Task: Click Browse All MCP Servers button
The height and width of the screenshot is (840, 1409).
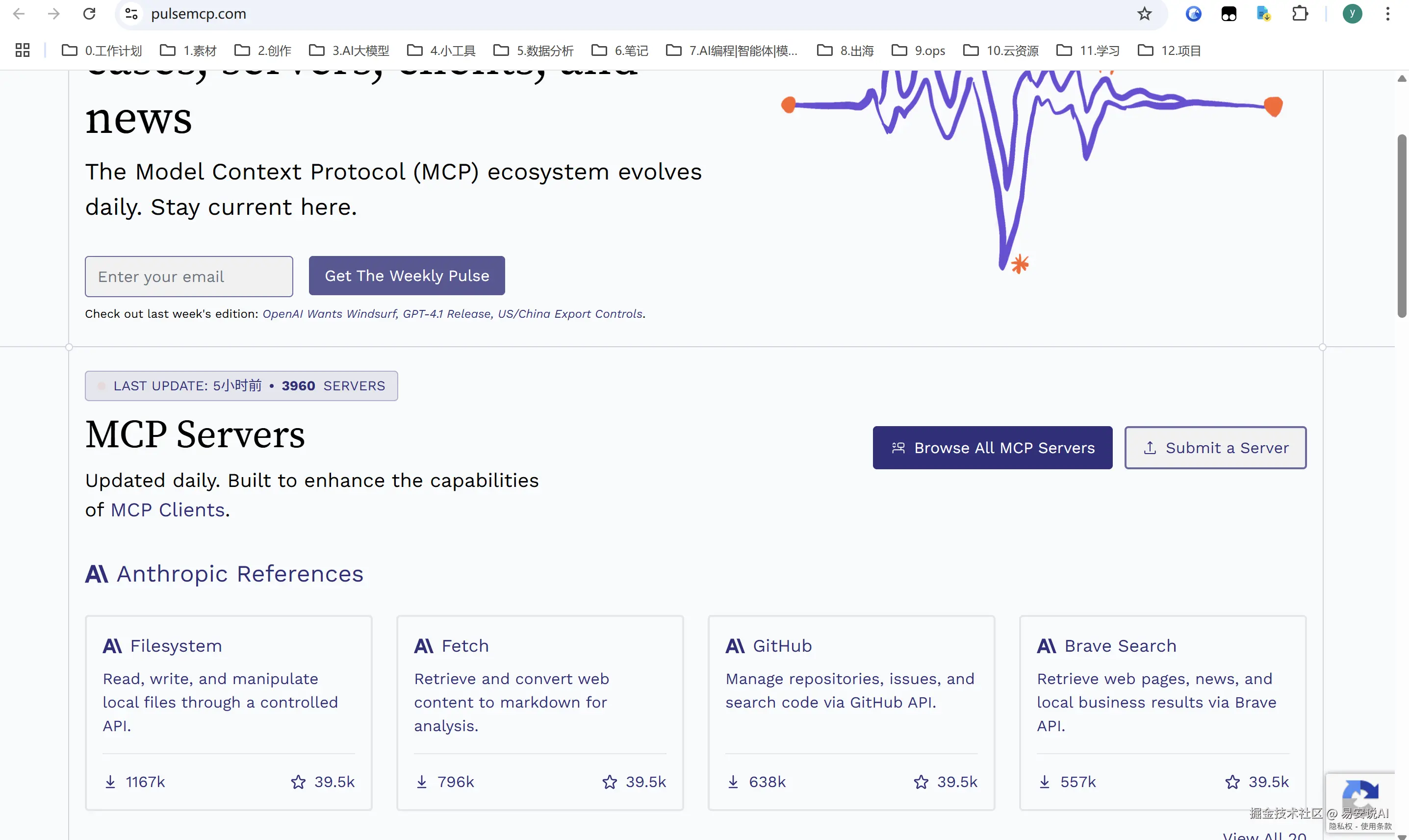Action: point(992,448)
